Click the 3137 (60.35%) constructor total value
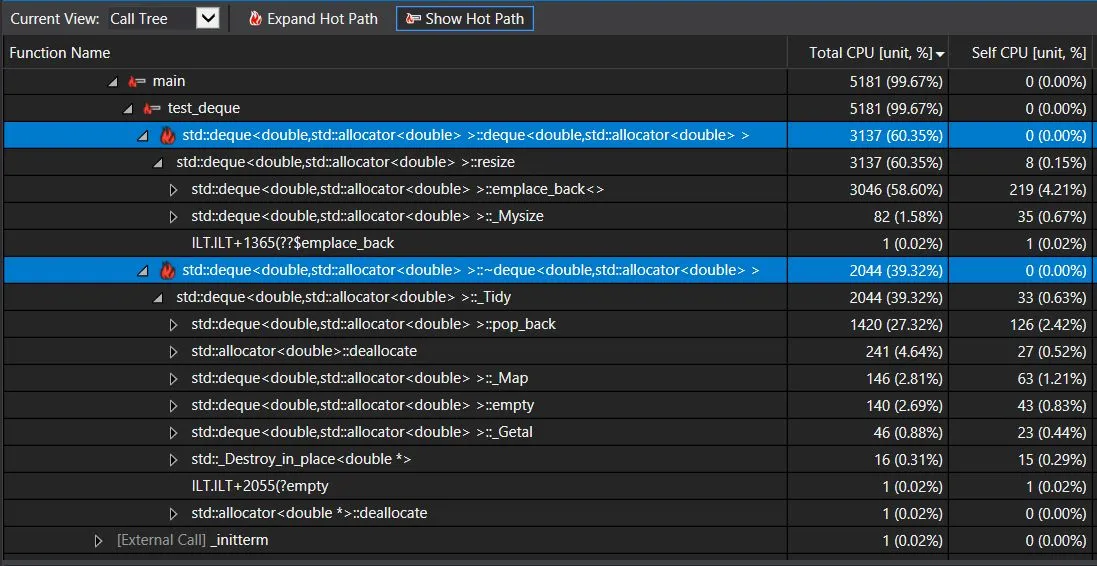This screenshot has width=1097, height=566. coord(896,136)
